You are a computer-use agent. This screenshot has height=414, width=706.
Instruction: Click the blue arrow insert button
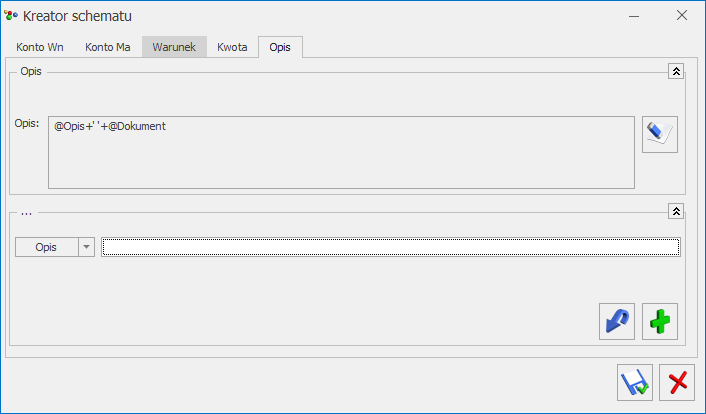[x=617, y=321]
